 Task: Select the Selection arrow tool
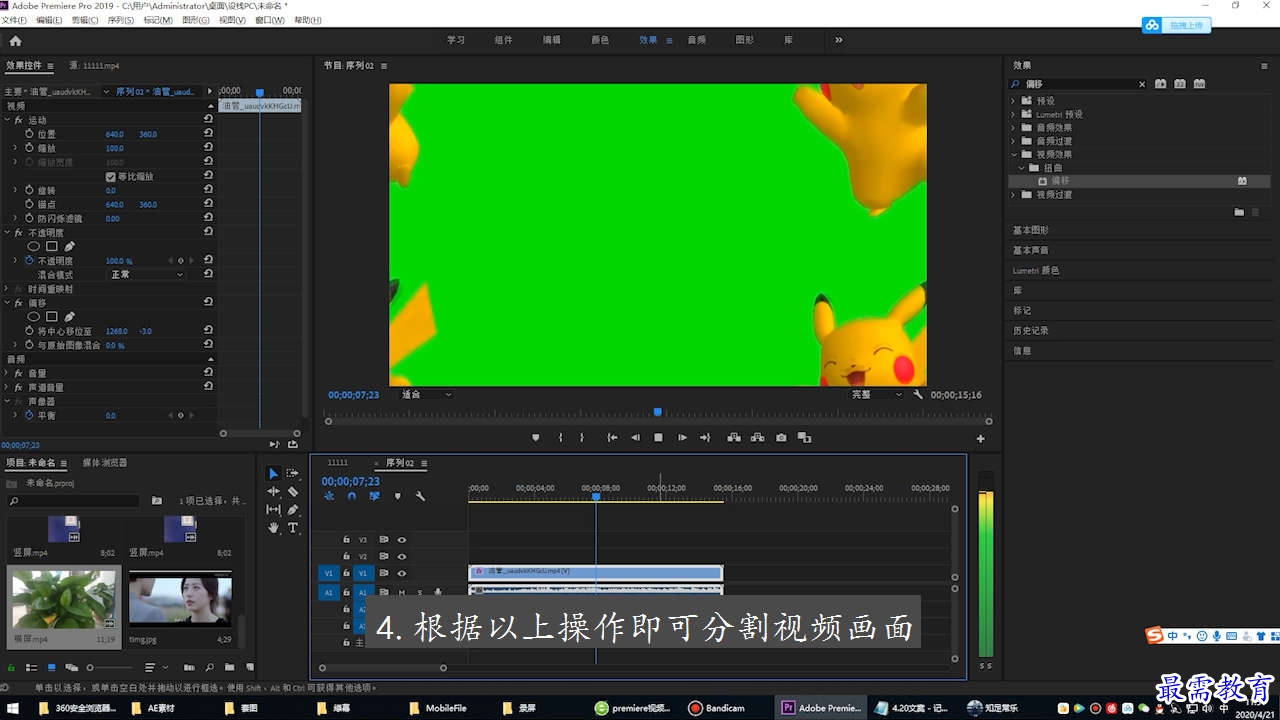(273, 473)
